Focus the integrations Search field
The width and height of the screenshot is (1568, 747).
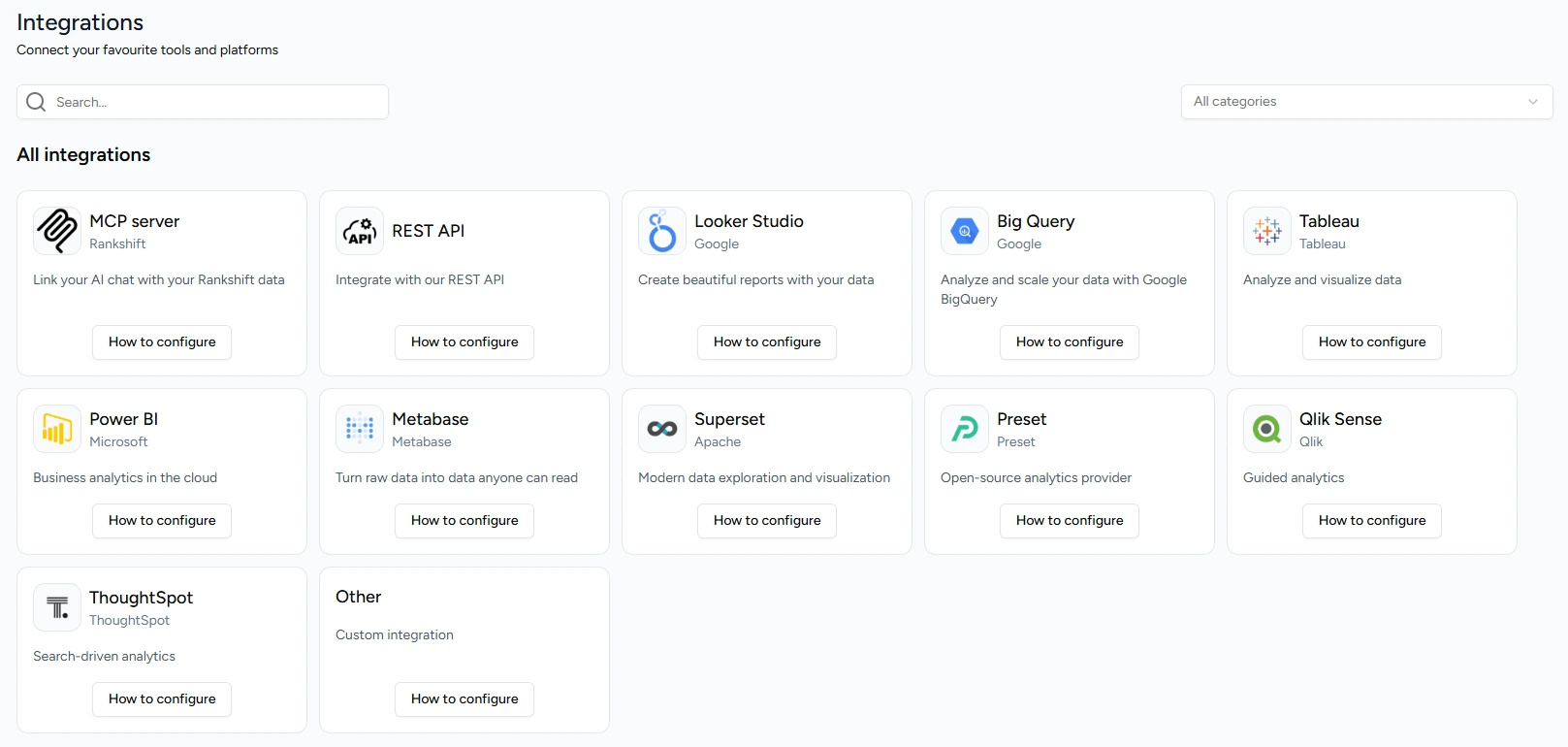click(x=203, y=102)
